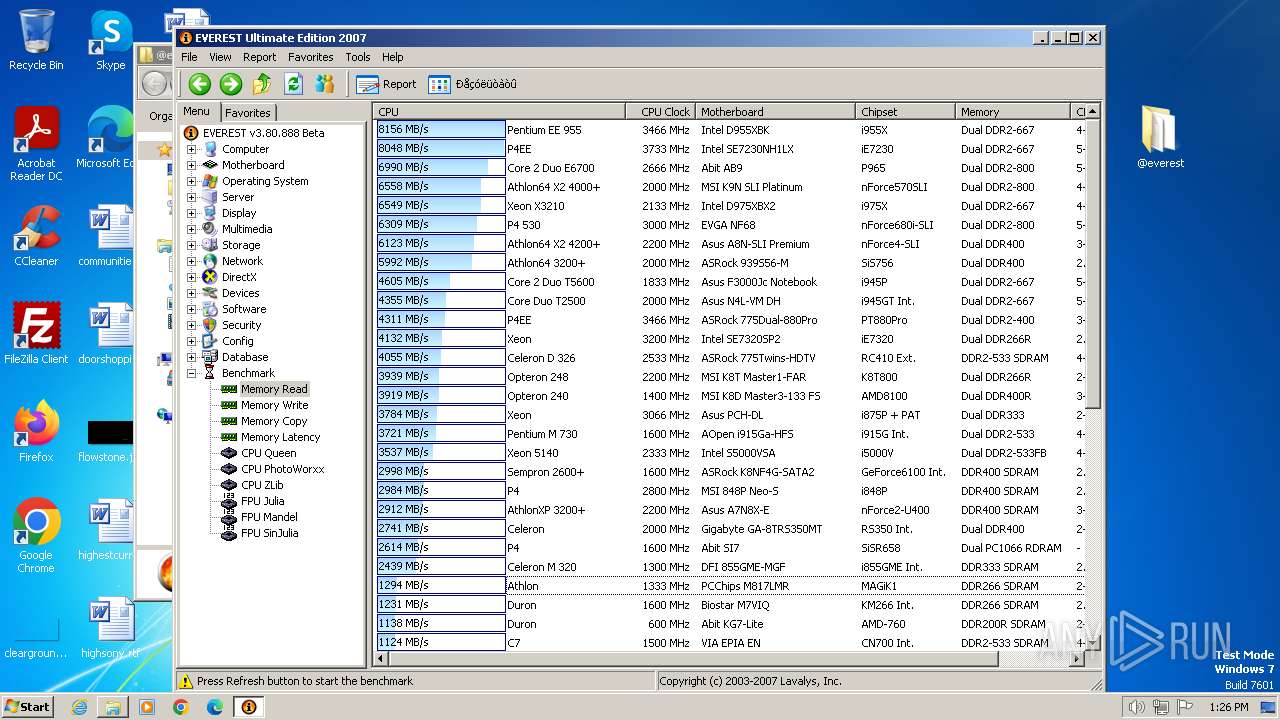Click the vertical scrollbar down arrow
Viewport: 1280px width, 720px height.
1092,644
